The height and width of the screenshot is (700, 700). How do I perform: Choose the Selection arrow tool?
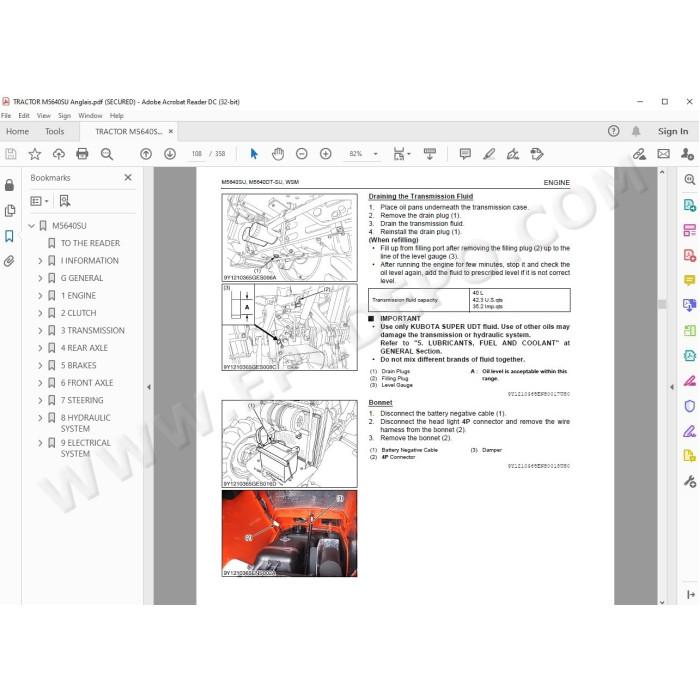tap(254, 154)
